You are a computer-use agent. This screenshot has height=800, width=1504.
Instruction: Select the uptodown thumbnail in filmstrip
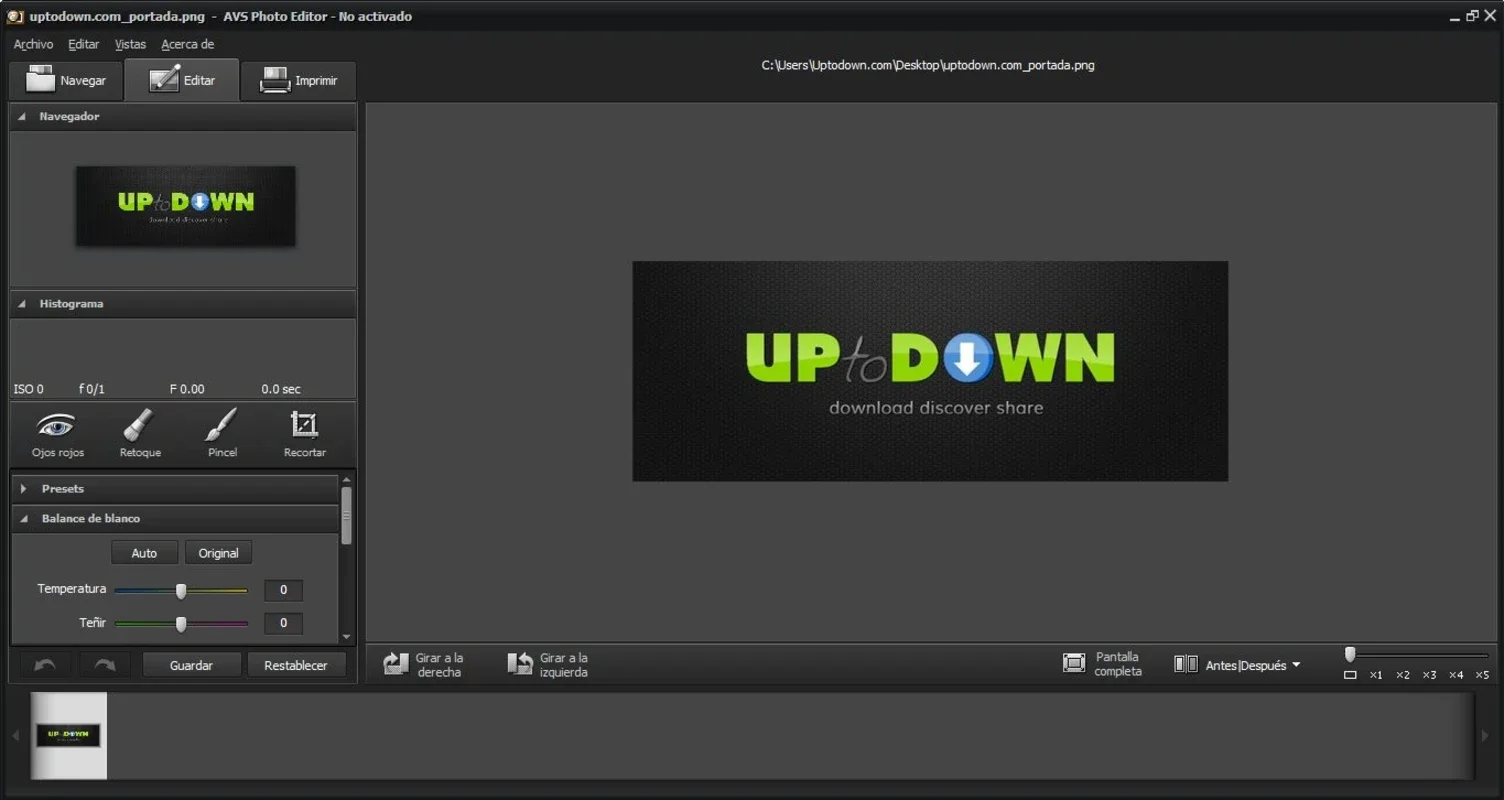(x=68, y=735)
